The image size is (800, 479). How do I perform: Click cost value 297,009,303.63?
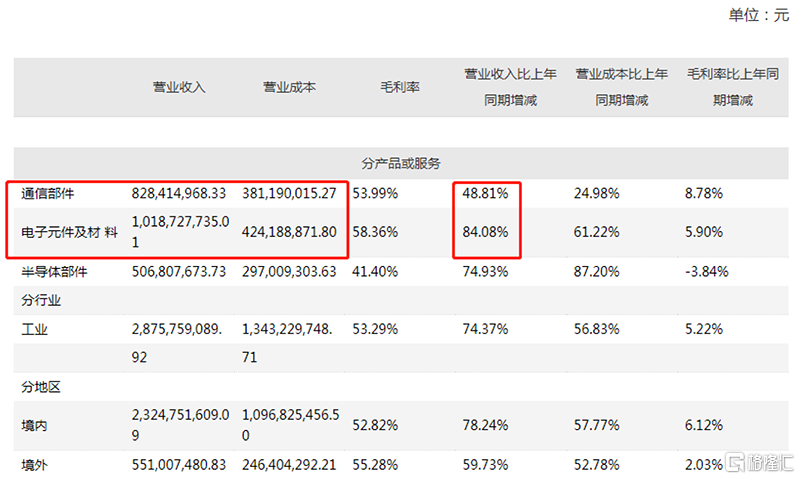pyautogui.click(x=289, y=271)
